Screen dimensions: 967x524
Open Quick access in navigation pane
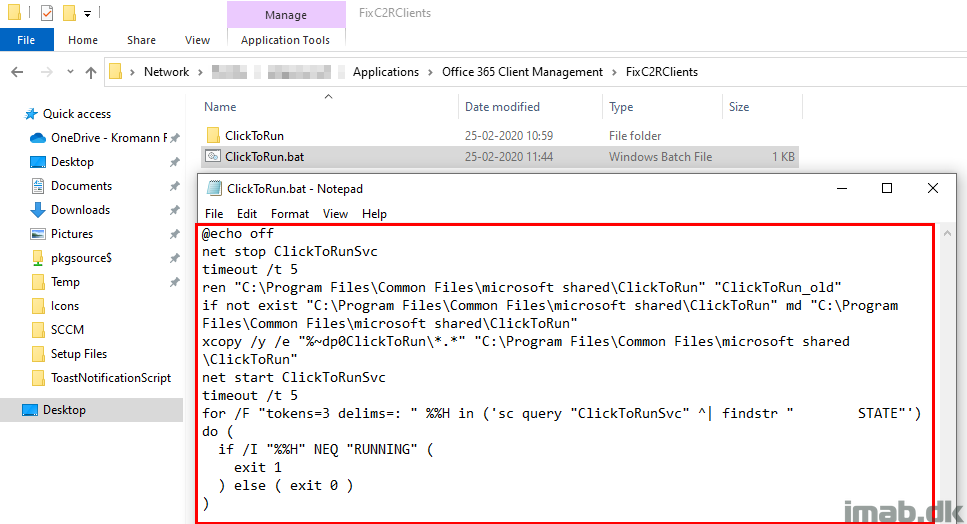click(76, 114)
